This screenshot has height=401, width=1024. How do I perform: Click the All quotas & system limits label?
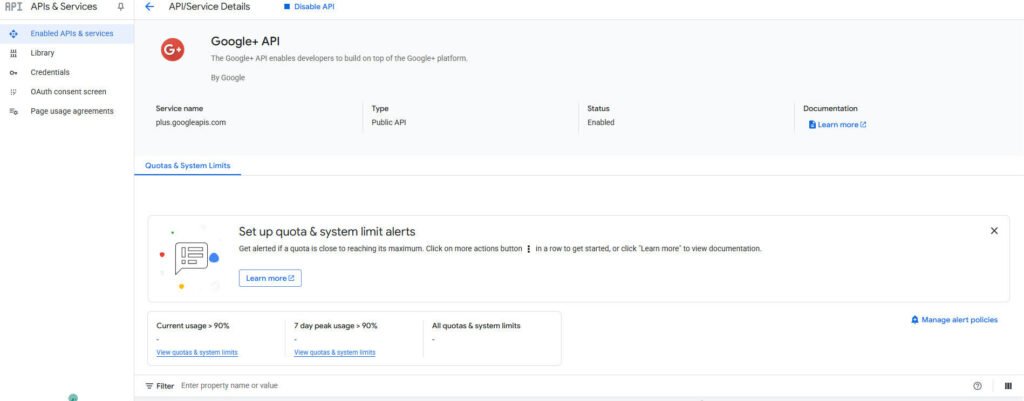coord(476,325)
